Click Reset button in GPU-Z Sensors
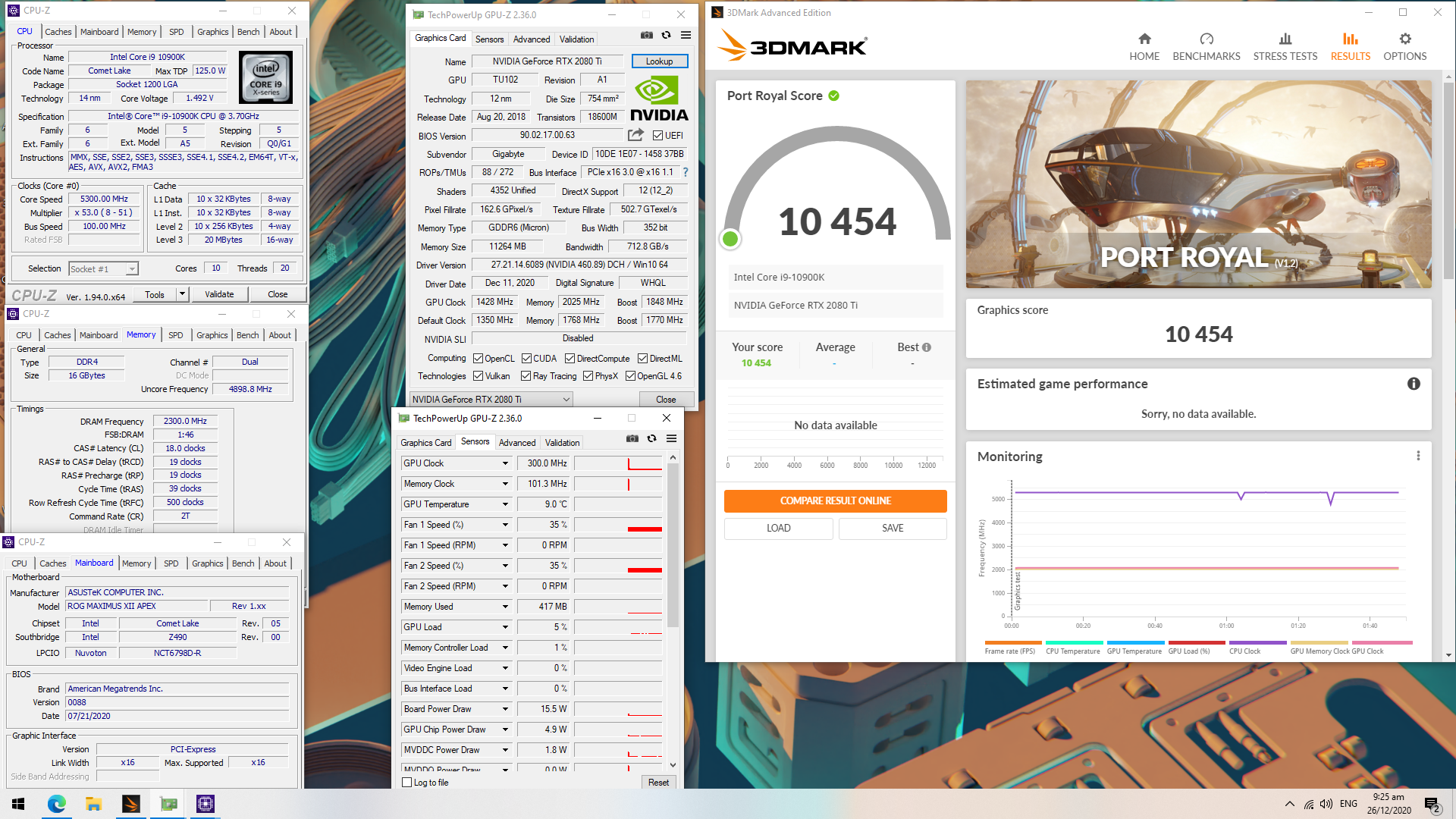The image size is (1456, 819). (x=658, y=783)
